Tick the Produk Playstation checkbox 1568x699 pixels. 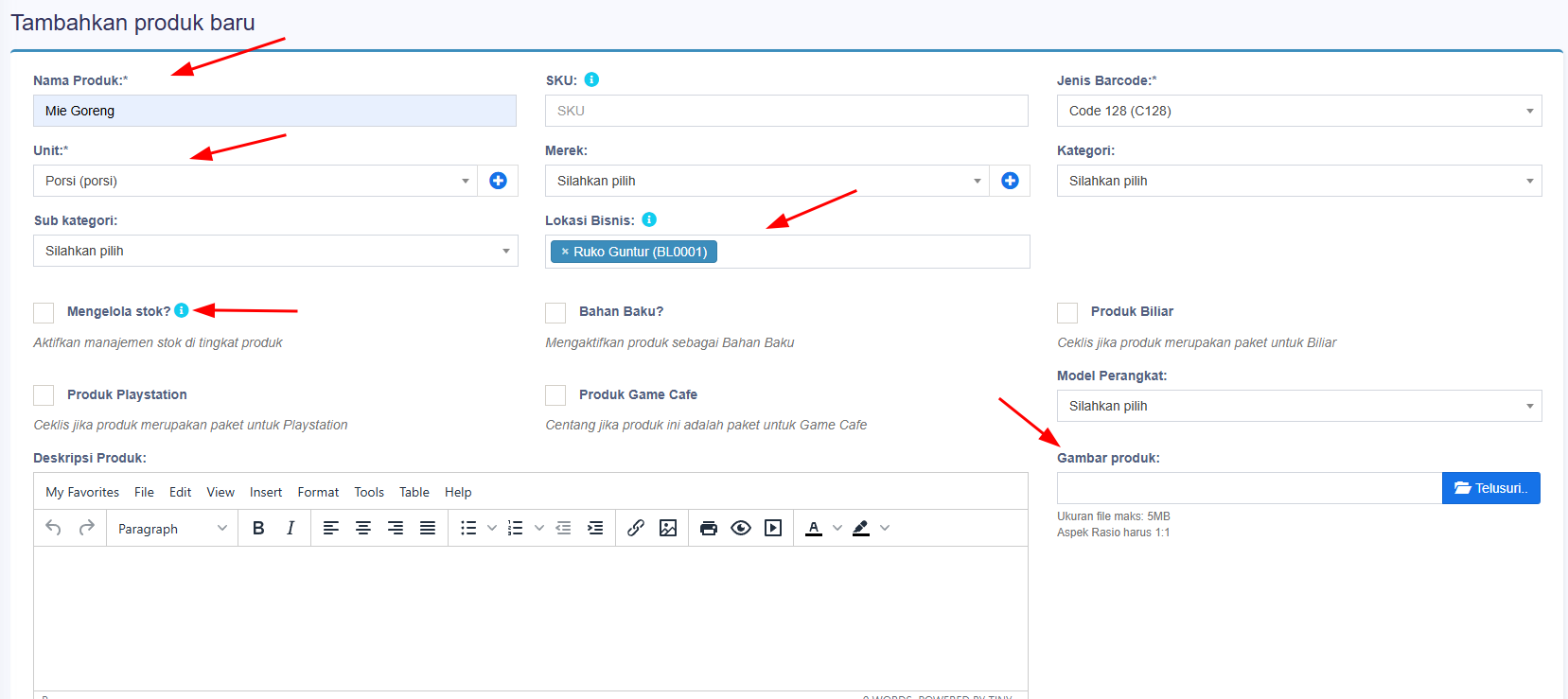click(44, 395)
